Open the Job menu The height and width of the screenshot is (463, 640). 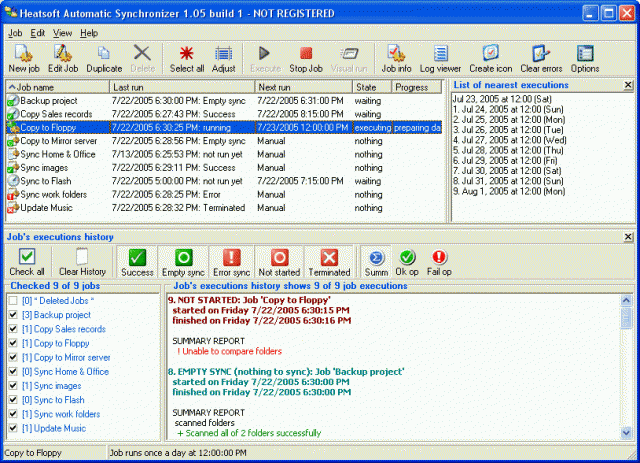[x=14, y=33]
